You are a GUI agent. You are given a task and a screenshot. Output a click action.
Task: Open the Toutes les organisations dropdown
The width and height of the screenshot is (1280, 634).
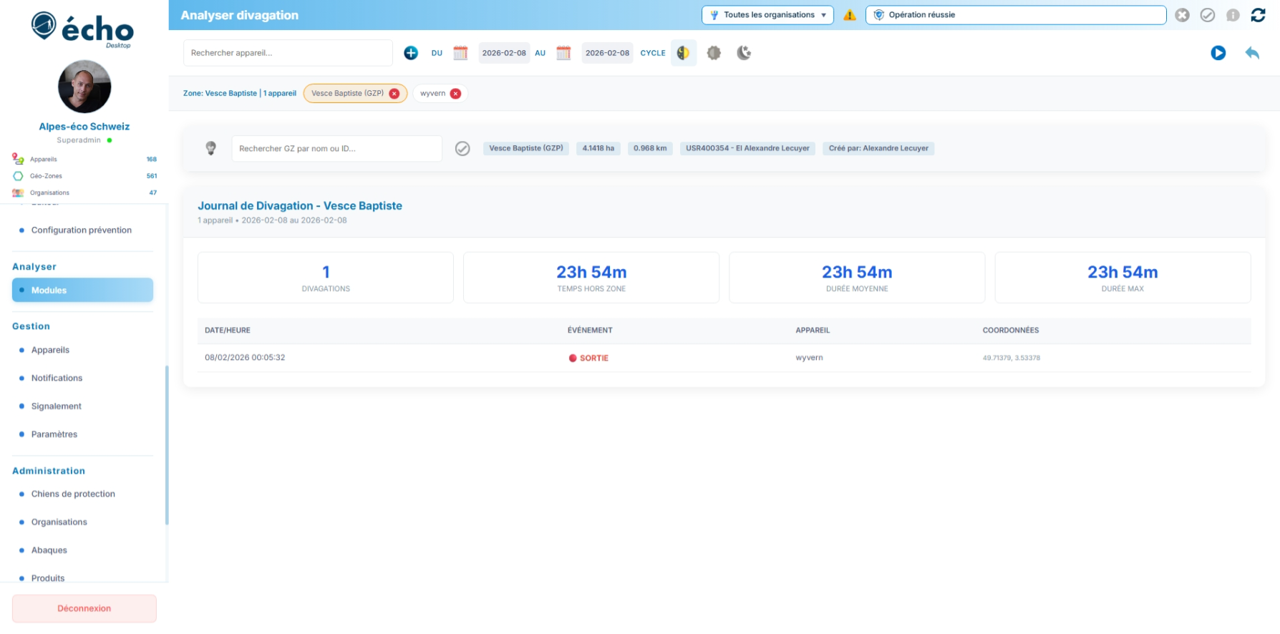(767, 15)
